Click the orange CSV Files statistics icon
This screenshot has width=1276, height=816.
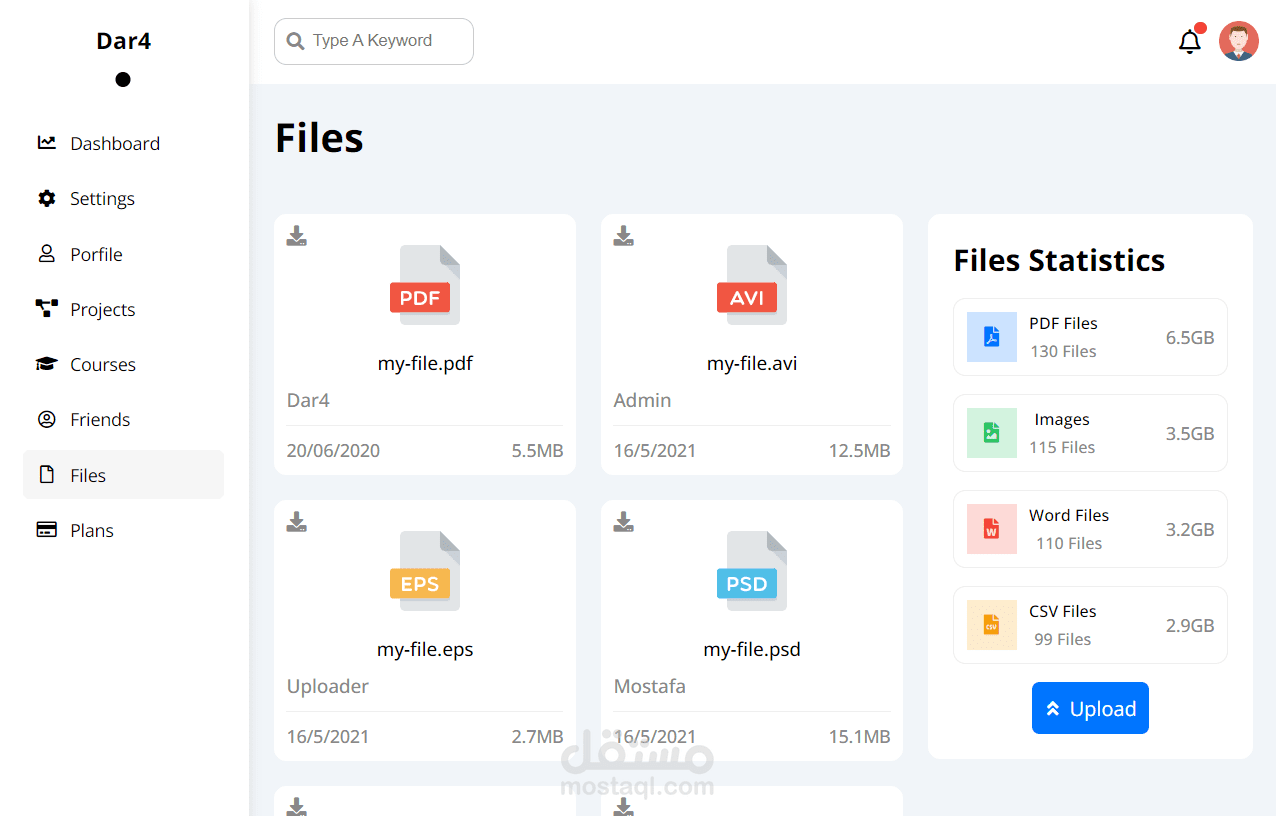tap(991, 625)
